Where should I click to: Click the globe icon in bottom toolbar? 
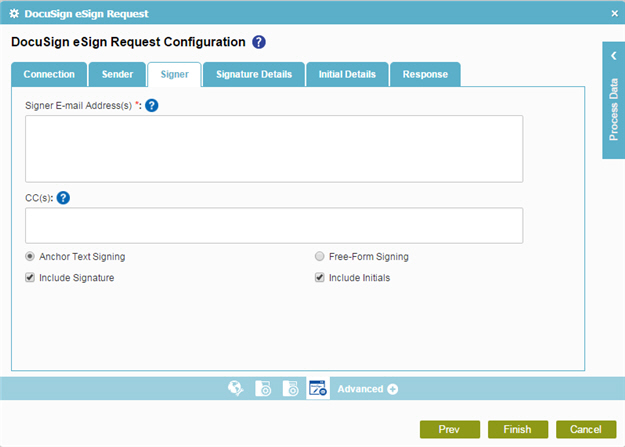236,388
